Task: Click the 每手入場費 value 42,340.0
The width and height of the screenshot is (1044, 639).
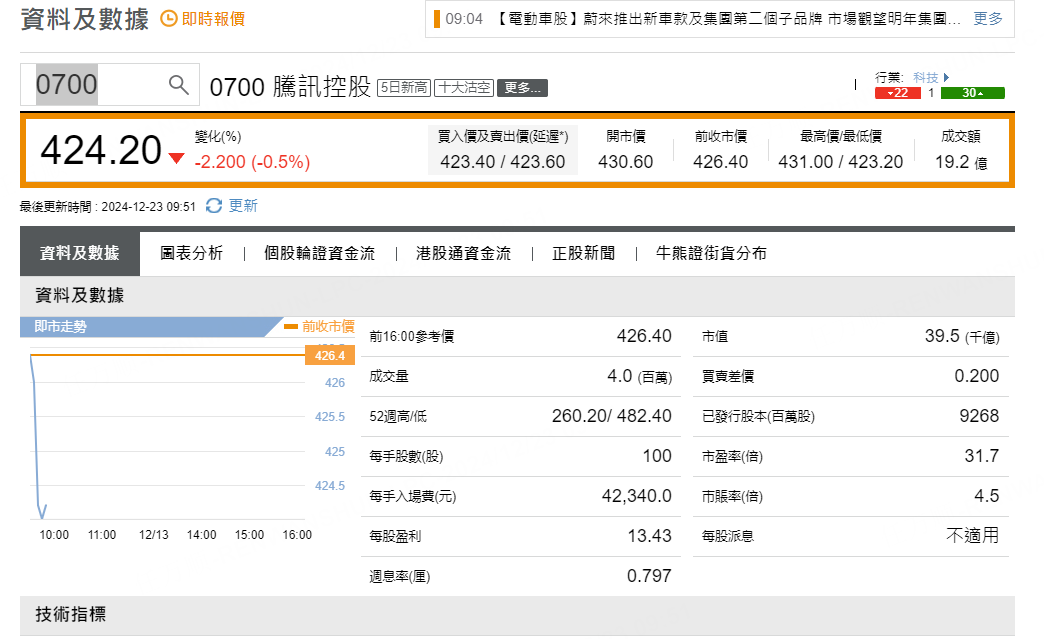Action: coord(637,496)
